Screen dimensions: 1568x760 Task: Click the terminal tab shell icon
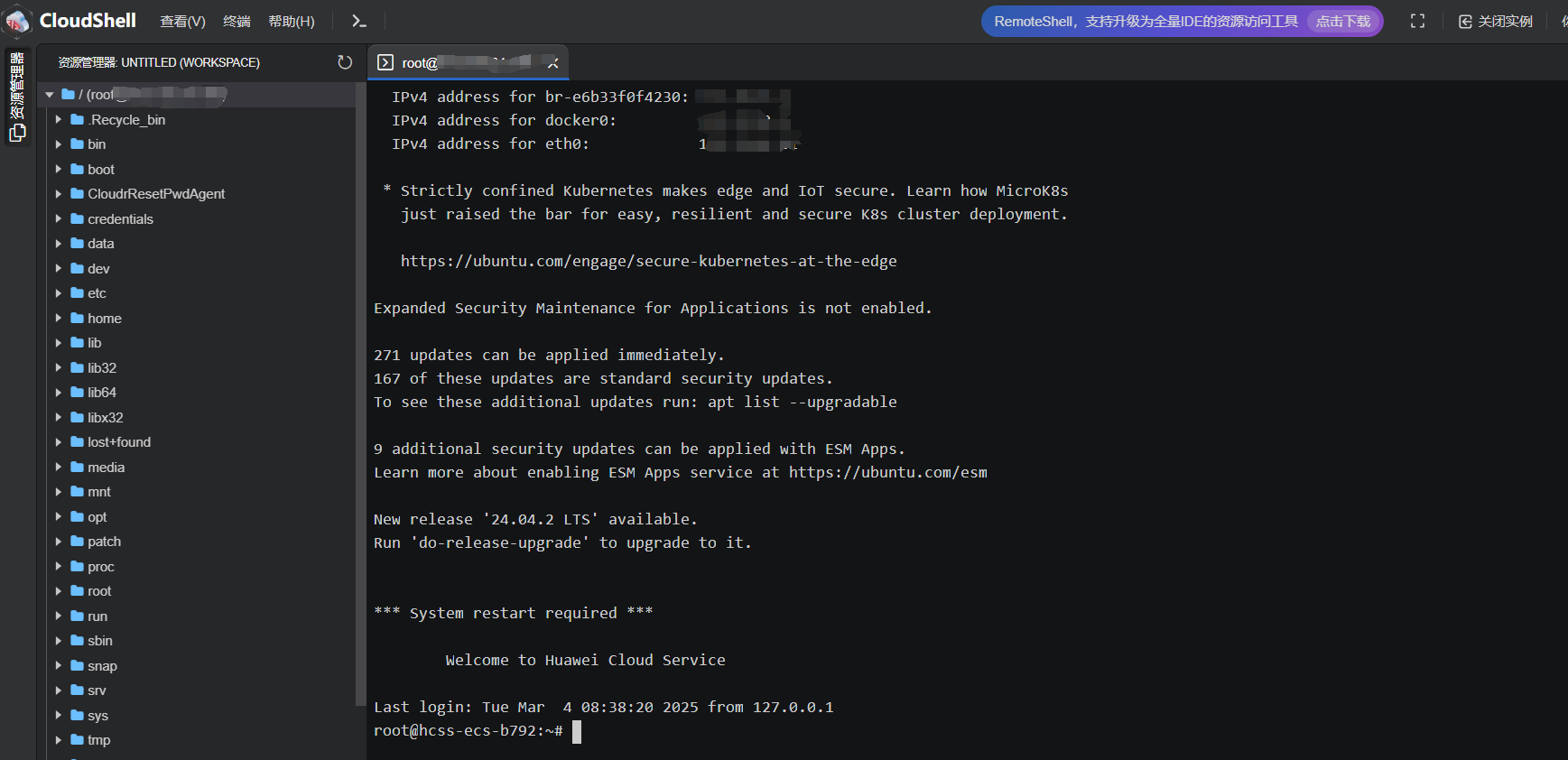pos(385,62)
